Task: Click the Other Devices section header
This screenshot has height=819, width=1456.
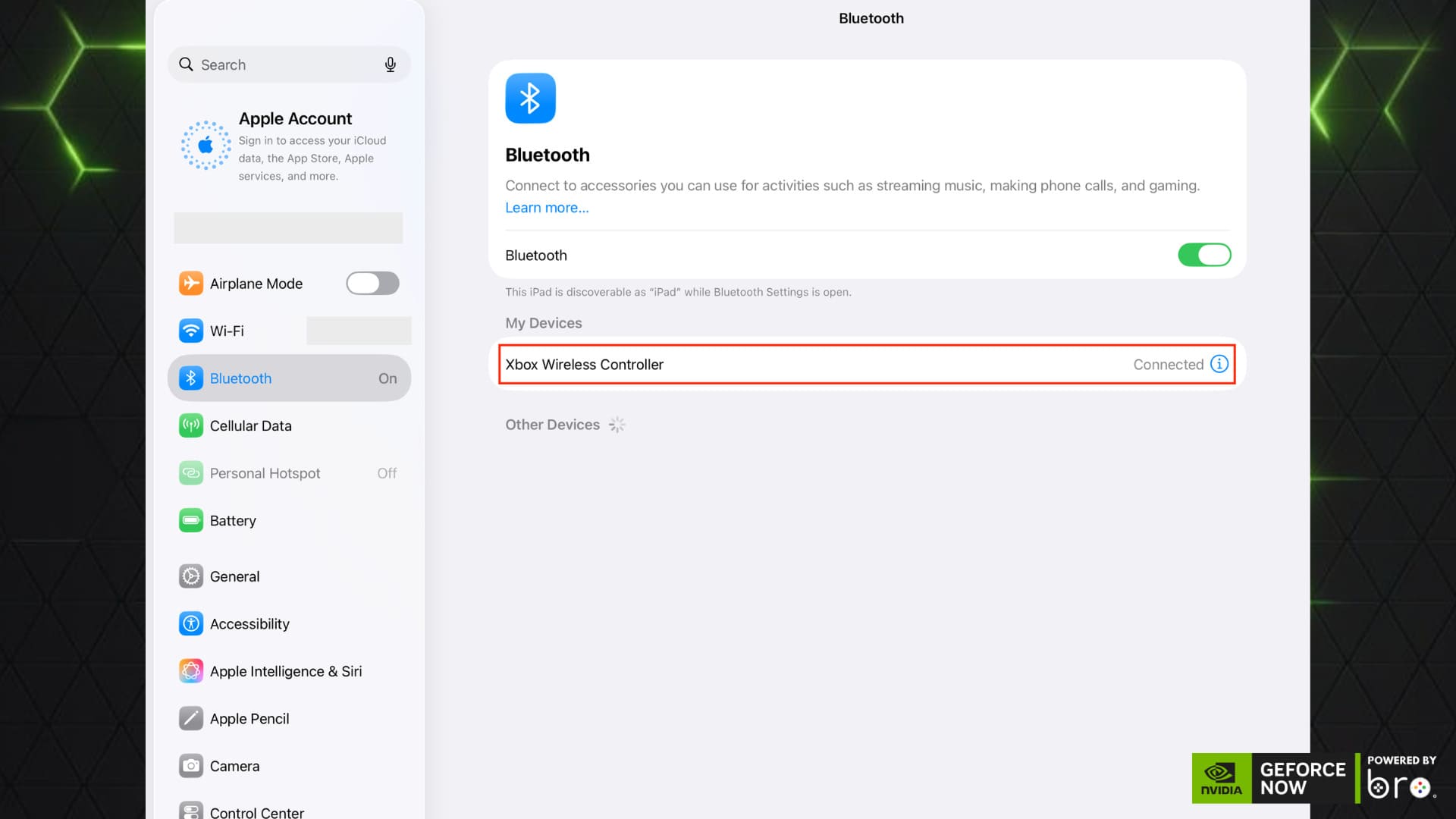Action: tap(552, 425)
